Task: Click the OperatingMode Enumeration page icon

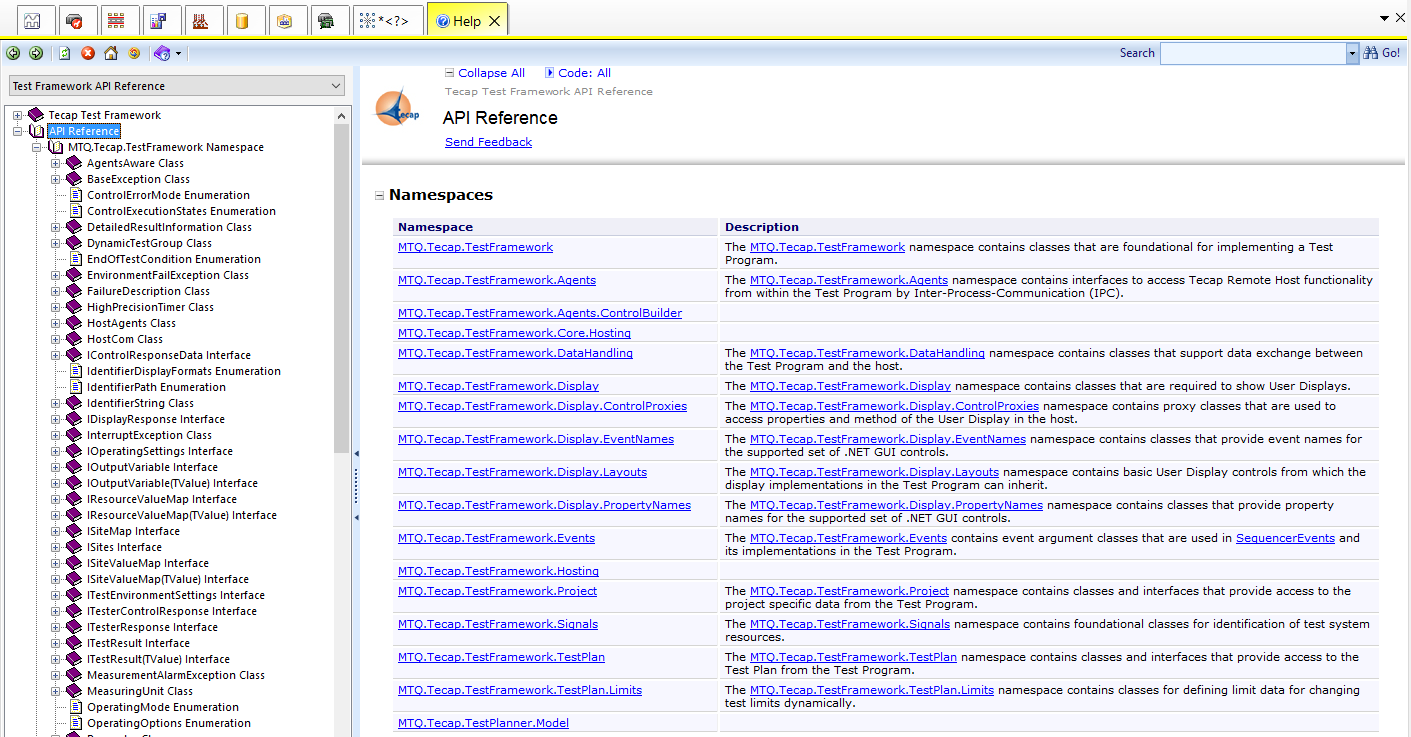Action: click(x=75, y=707)
